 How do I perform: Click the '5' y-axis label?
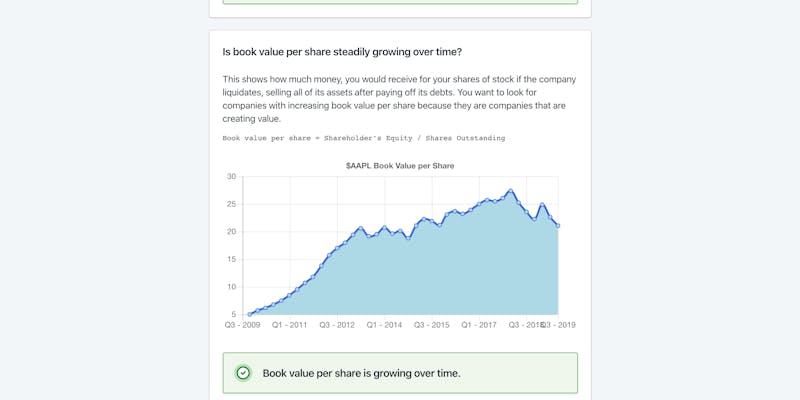tap(234, 314)
